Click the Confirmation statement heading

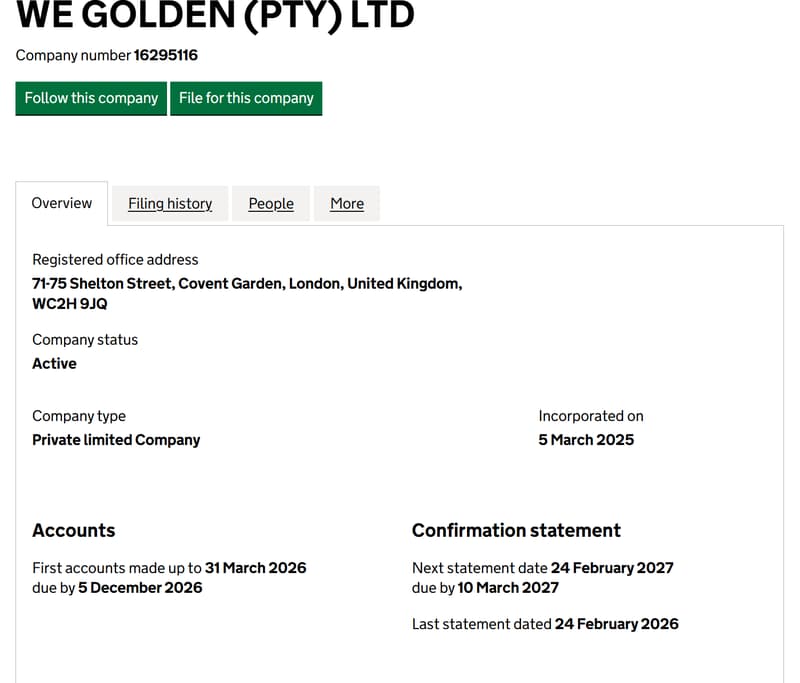(x=516, y=530)
